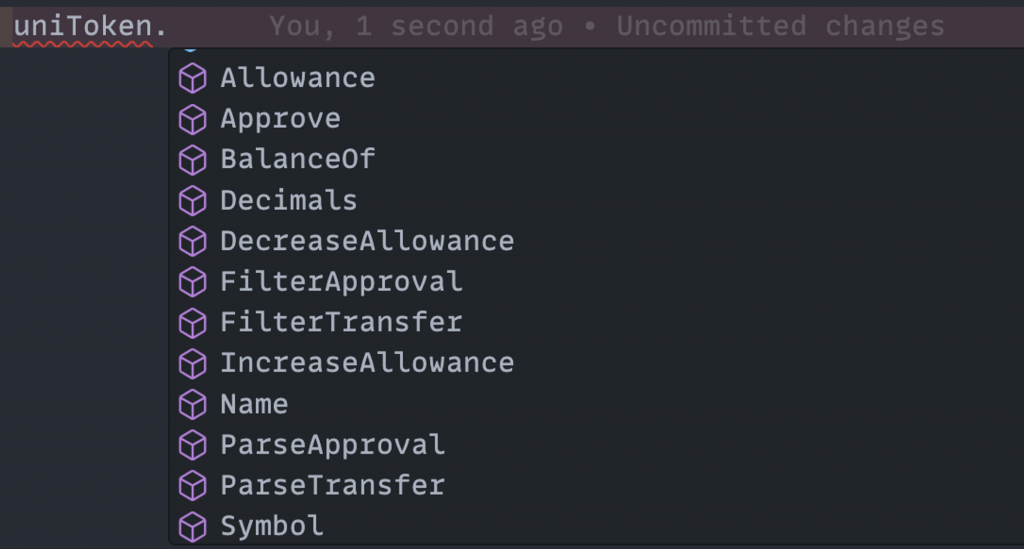Image resolution: width=1024 pixels, height=549 pixels.
Task: Select the ParseTransfer completion item
Action: click(x=596, y=486)
